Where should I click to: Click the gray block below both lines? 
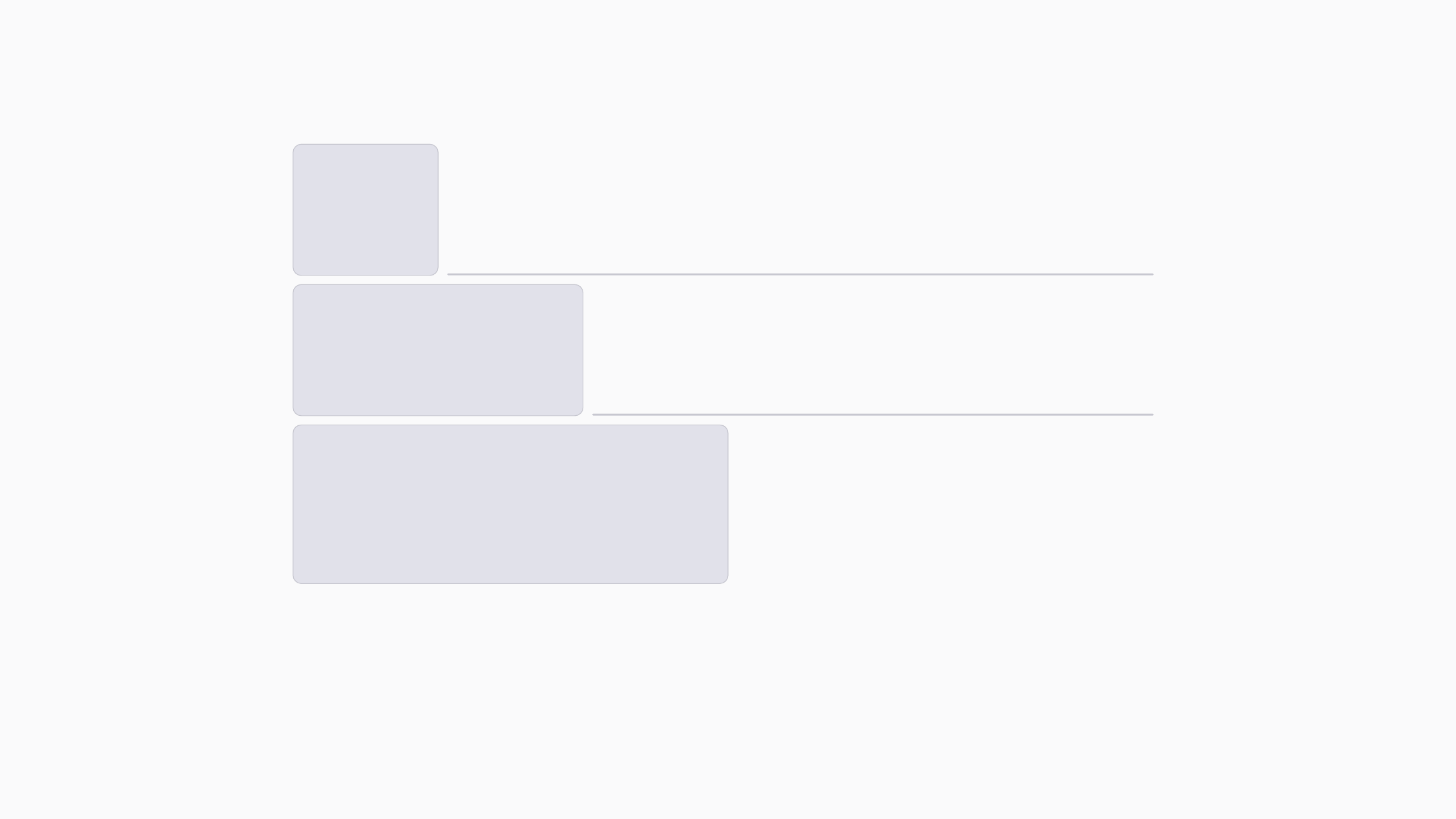[510, 504]
